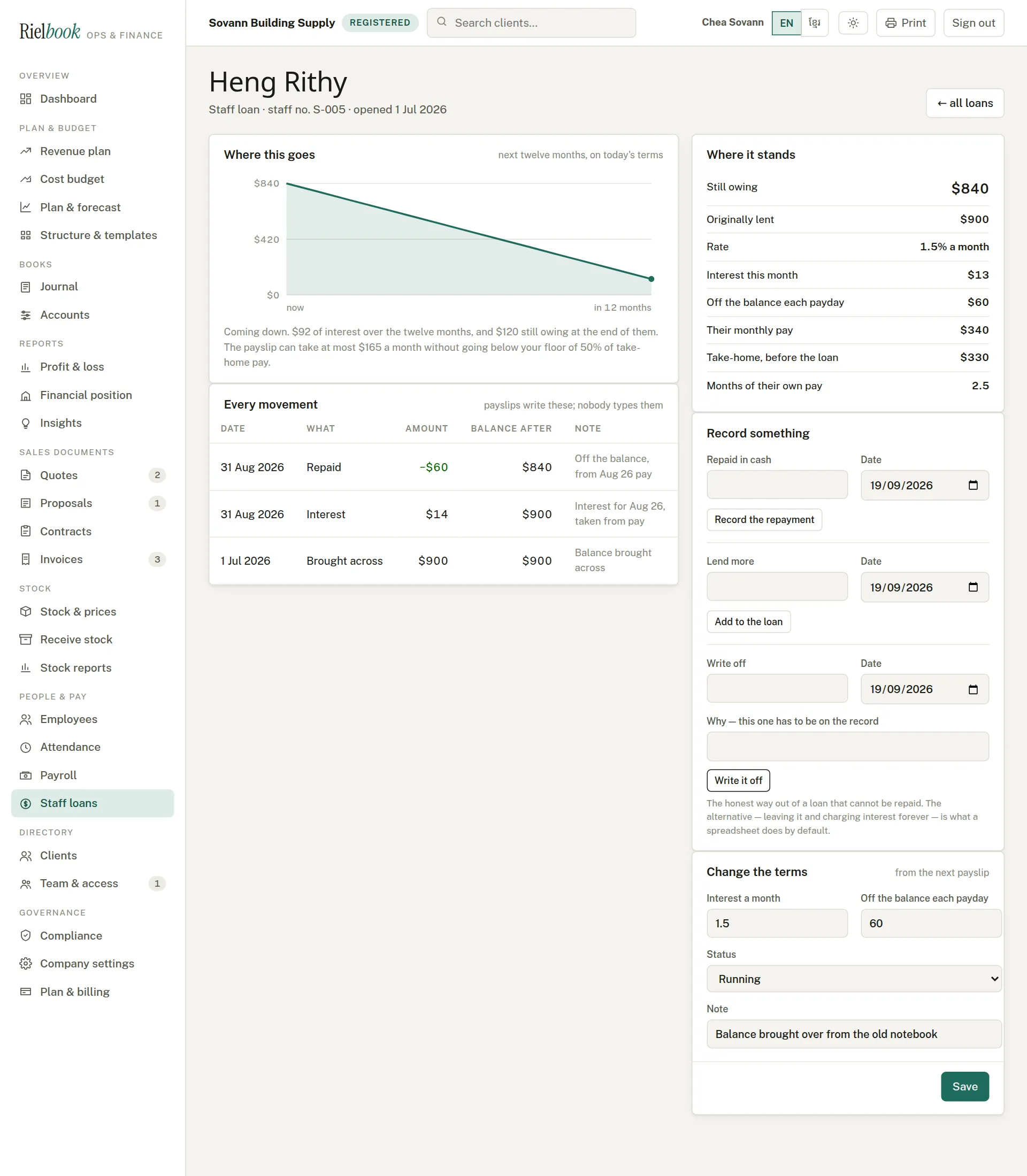Click the Compliance shield icon
The image size is (1027, 1176).
pyautogui.click(x=25, y=935)
